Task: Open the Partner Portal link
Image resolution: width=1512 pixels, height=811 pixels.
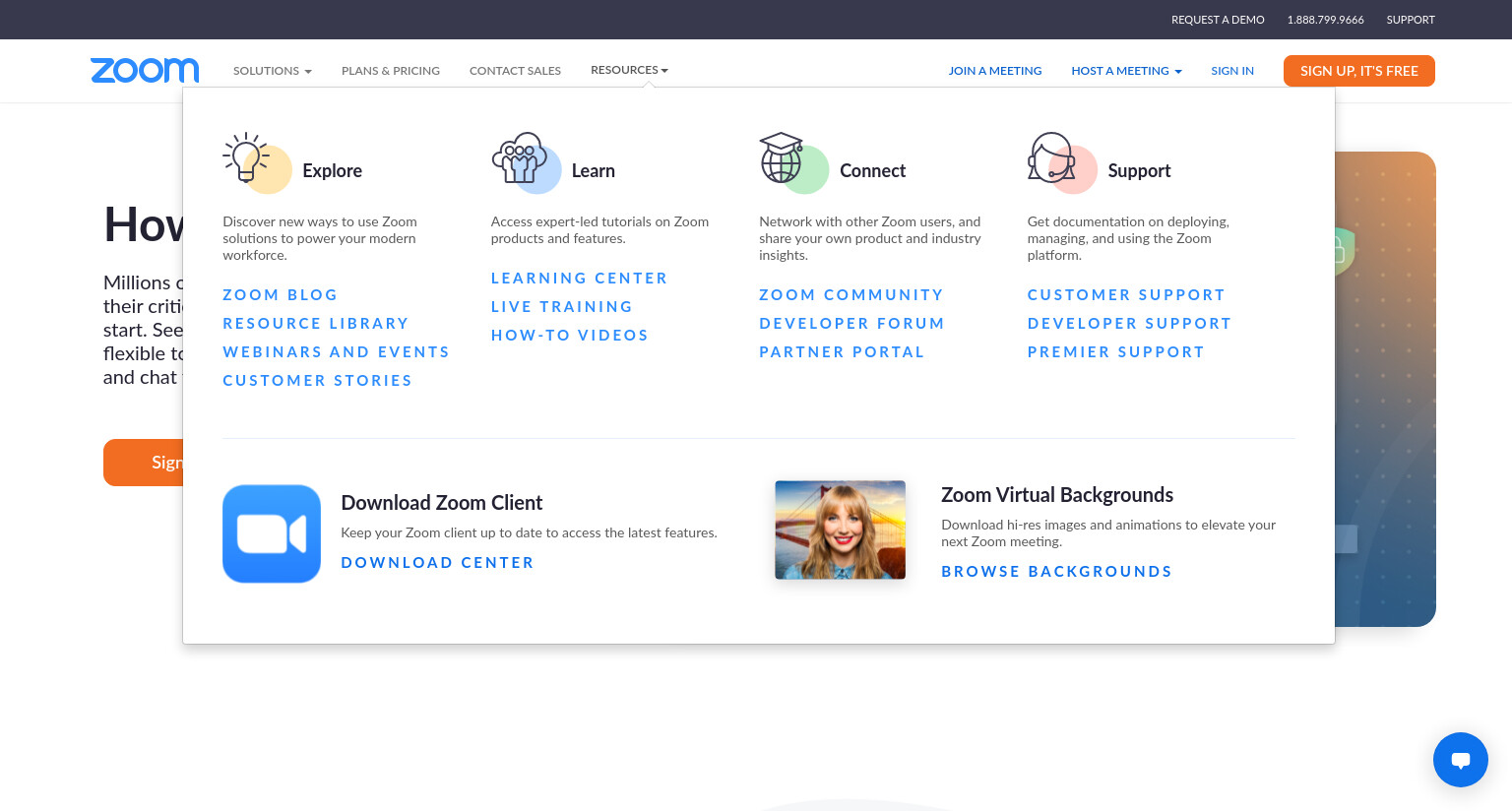Action: (x=842, y=352)
